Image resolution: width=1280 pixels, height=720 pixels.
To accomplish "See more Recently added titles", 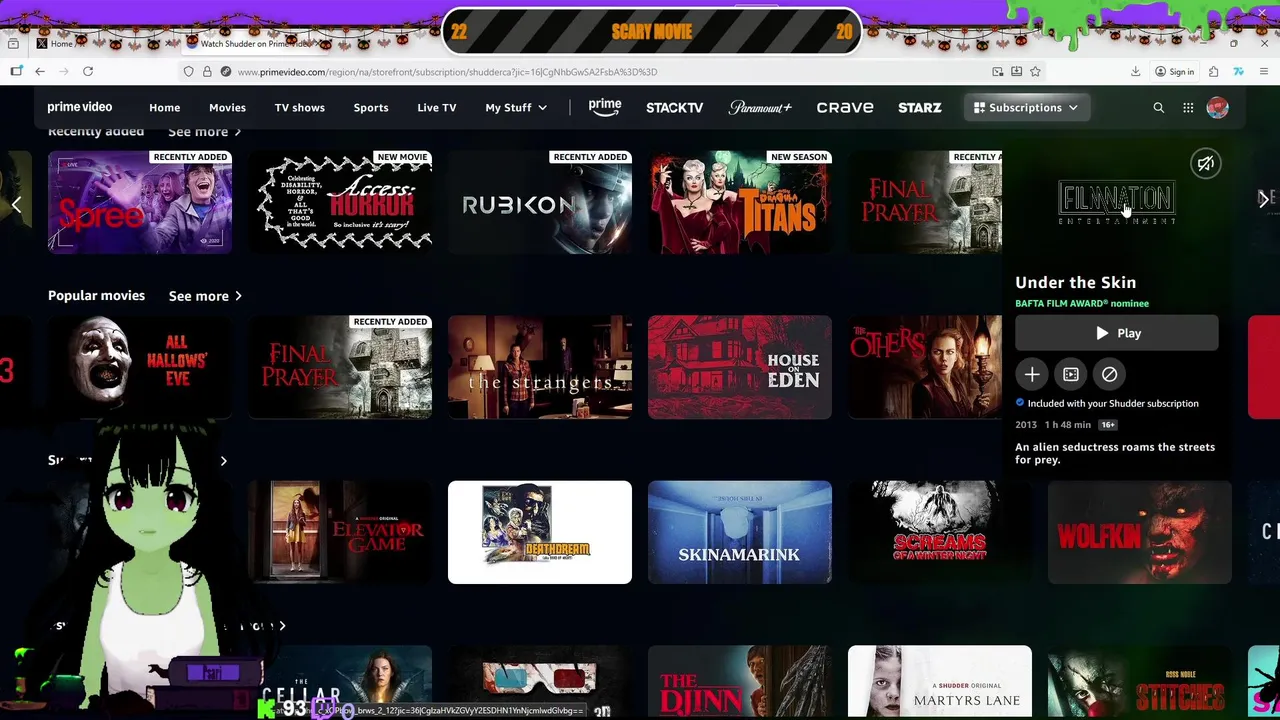I will [x=204, y=131].
